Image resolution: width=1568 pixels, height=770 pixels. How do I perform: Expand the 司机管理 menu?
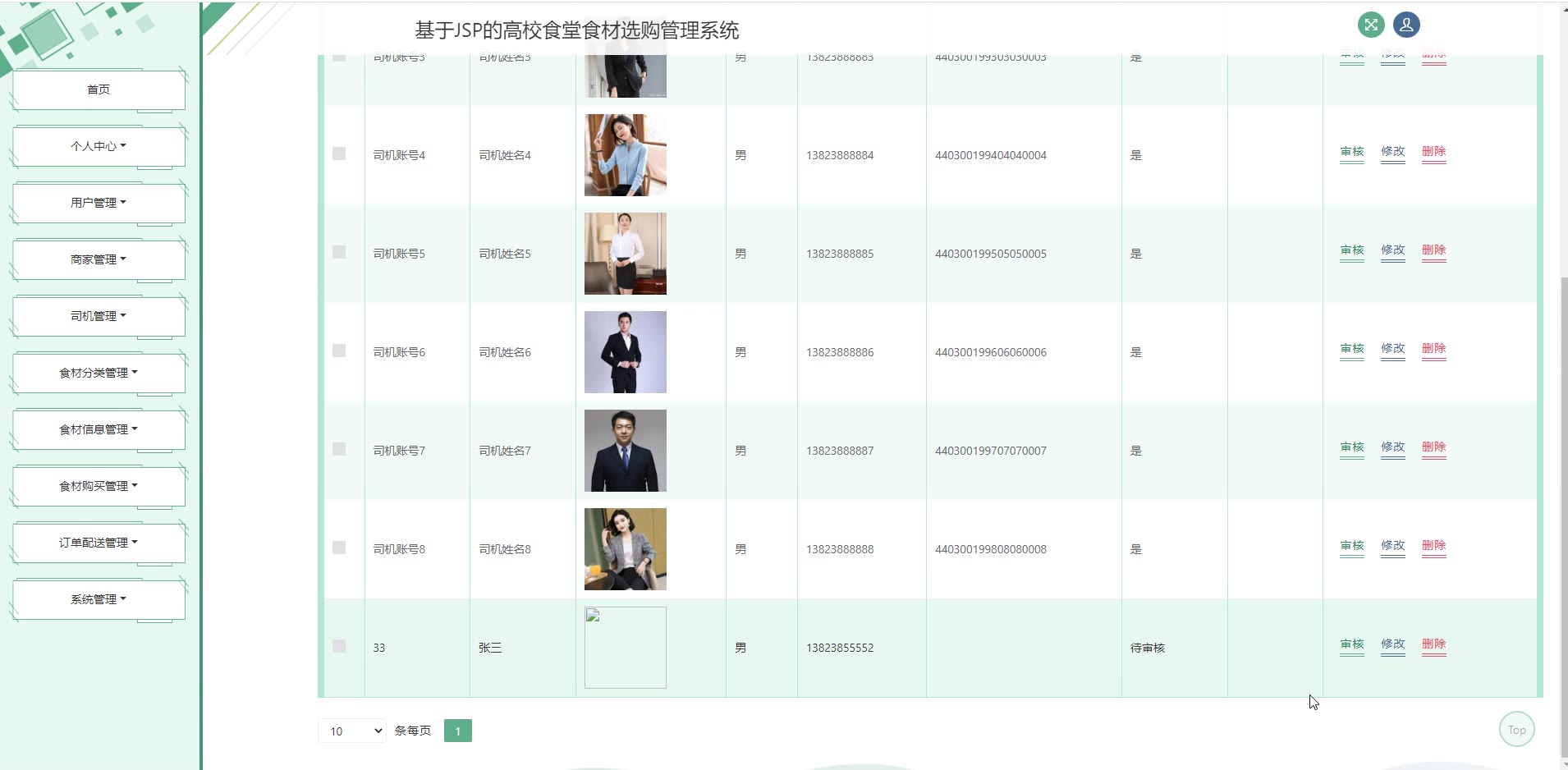(99, 316)
